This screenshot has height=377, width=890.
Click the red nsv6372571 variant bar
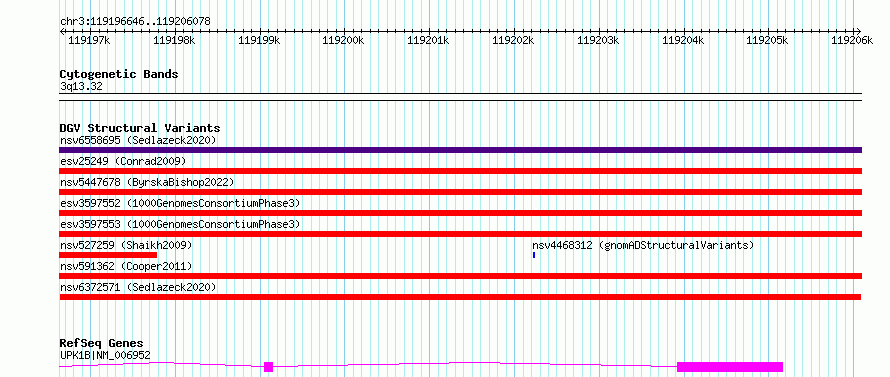tap(460, 297)
